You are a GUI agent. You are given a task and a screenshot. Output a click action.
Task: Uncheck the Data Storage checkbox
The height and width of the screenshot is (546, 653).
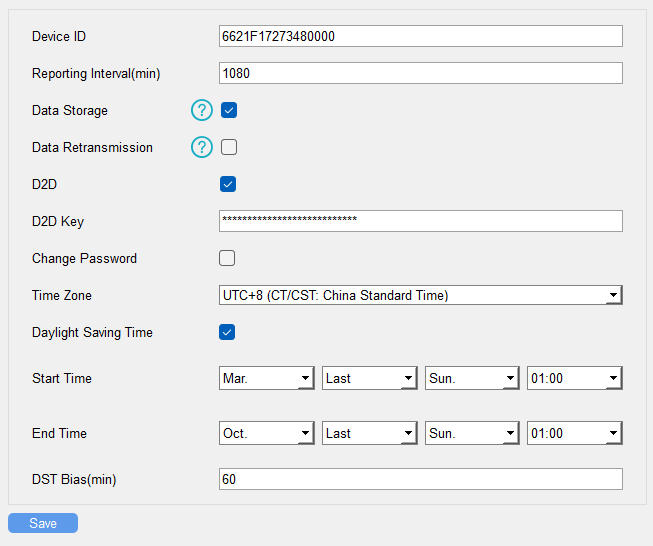tap(228, 111)
